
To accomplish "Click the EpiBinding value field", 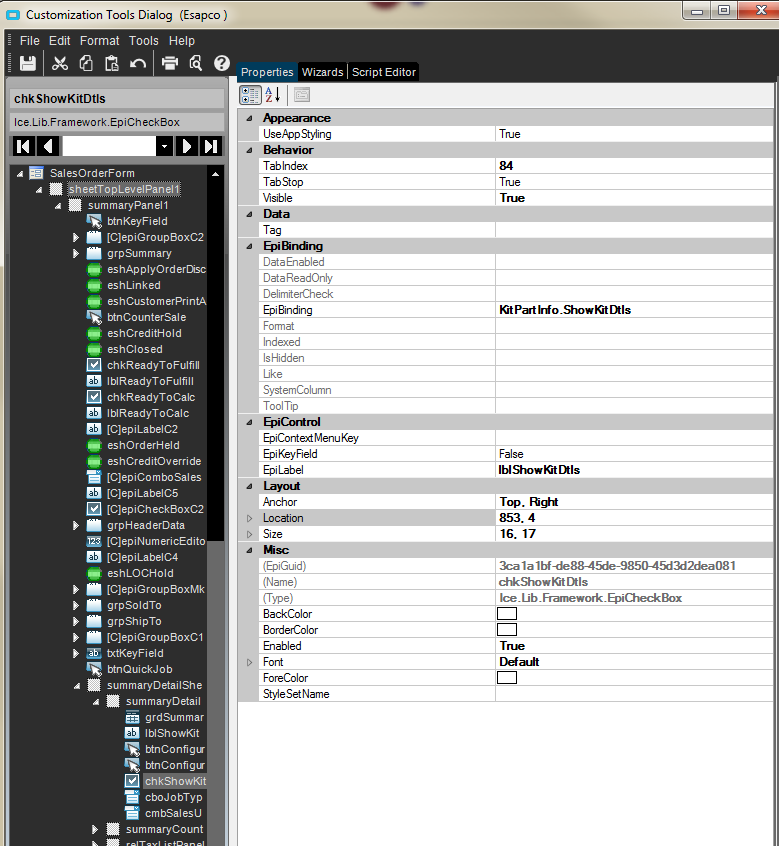I will (x=634, y=310).
